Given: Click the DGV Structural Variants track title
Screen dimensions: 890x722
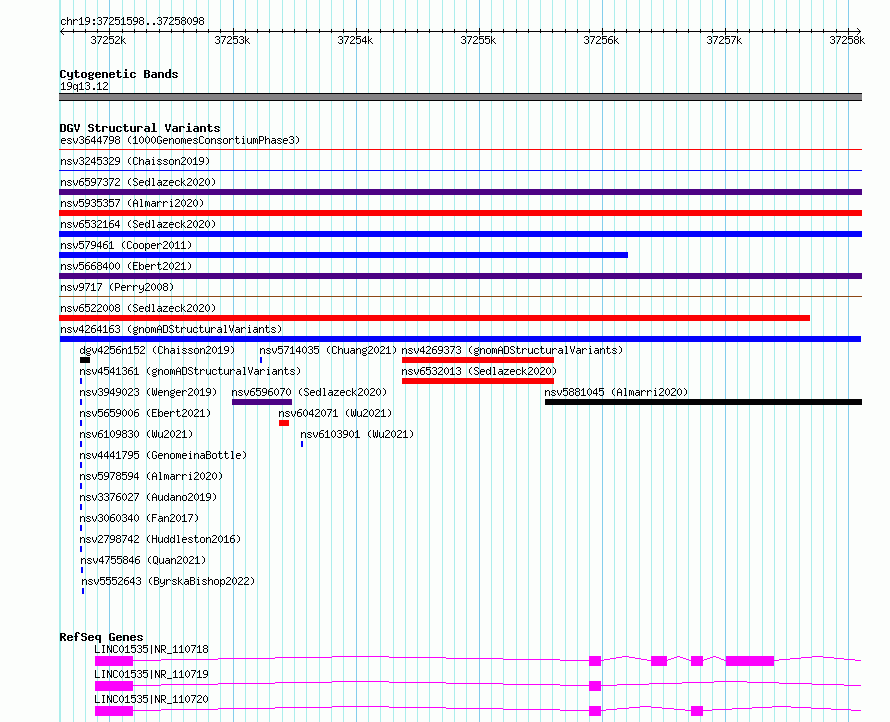Looking at the screenshot, I should click(140, 128).
